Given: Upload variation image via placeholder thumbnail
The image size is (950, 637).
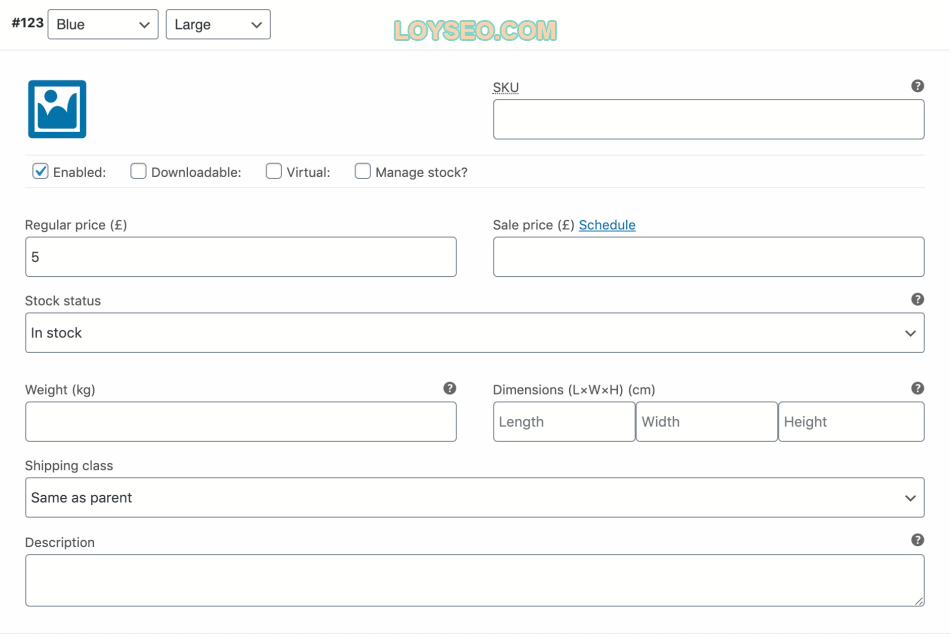Looking at the screenshot, I should [57, 109].
